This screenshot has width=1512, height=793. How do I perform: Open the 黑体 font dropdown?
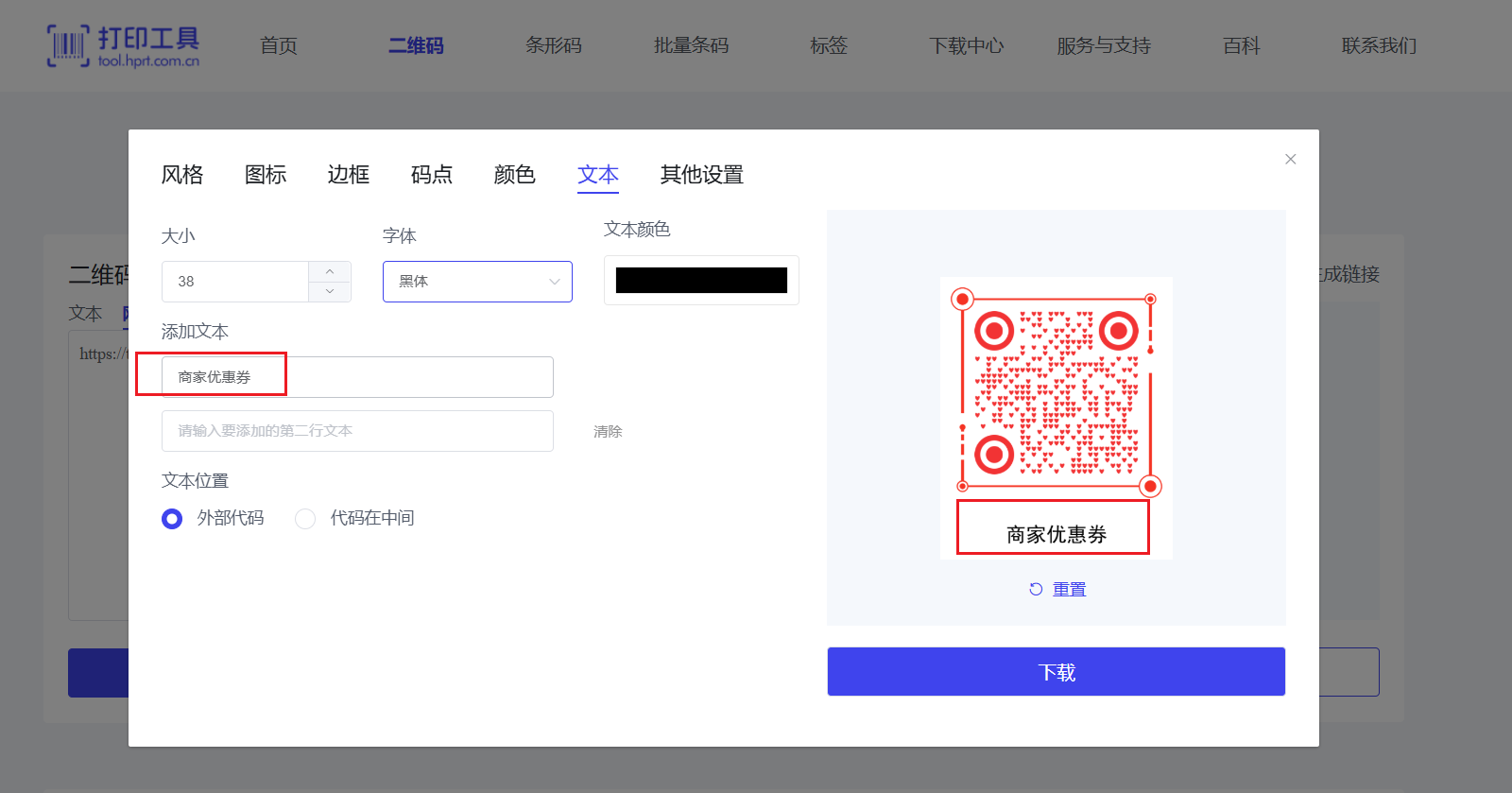[477, 282]
